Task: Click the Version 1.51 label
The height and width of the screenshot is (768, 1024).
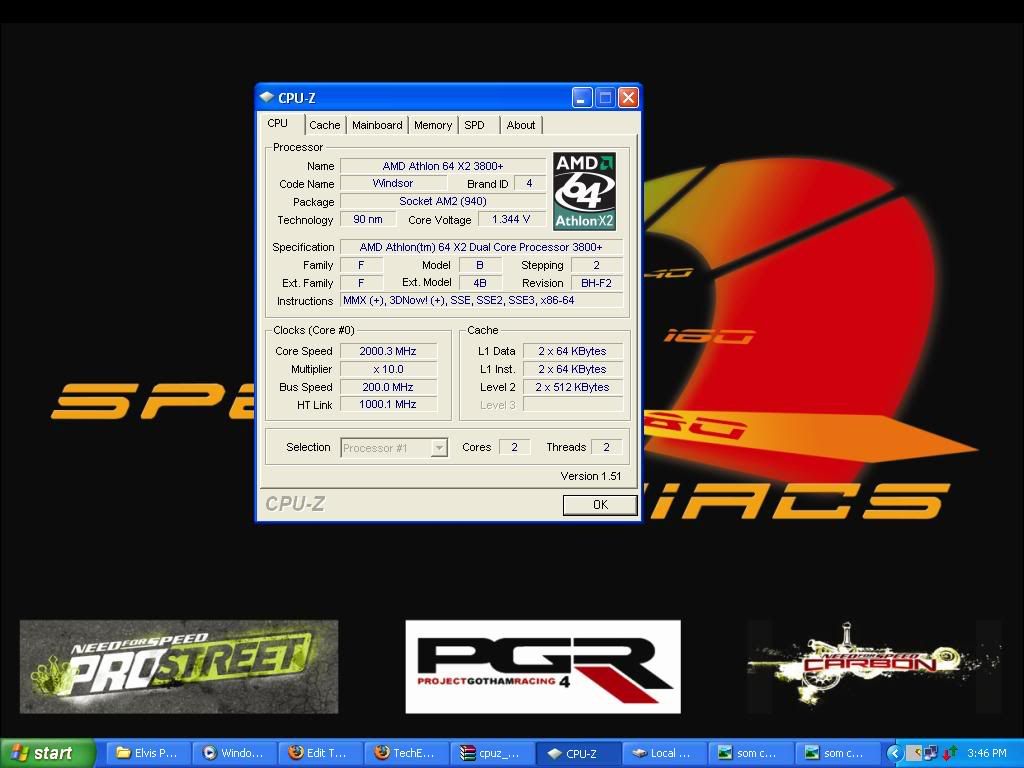Action: [590, 476]
